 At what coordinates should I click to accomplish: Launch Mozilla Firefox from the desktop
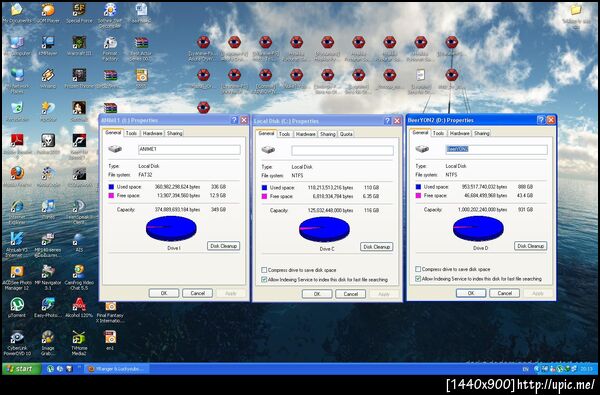16,177
